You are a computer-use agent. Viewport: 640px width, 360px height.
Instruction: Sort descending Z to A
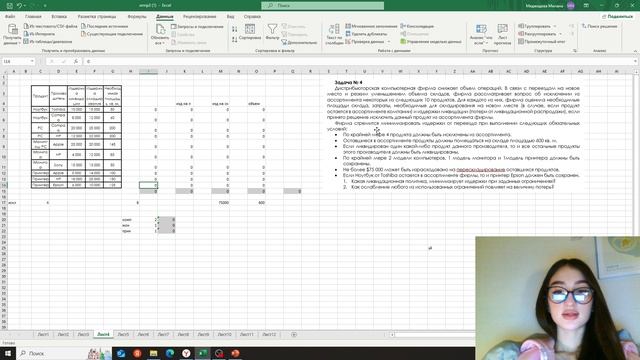(235, 39)
